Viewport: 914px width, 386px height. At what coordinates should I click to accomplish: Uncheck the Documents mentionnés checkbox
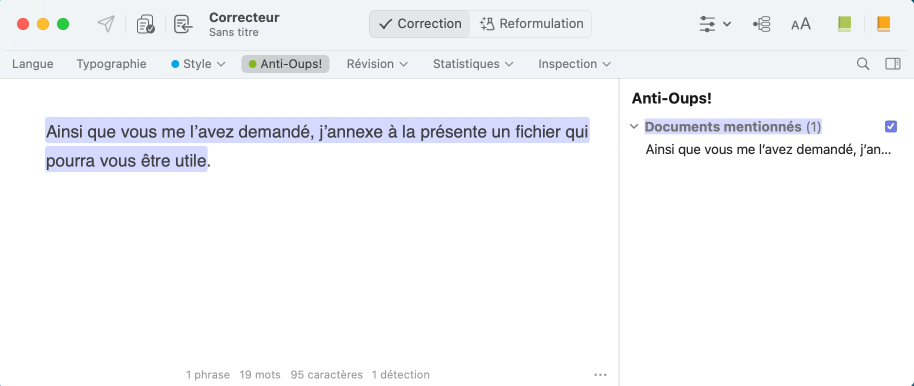891,127
